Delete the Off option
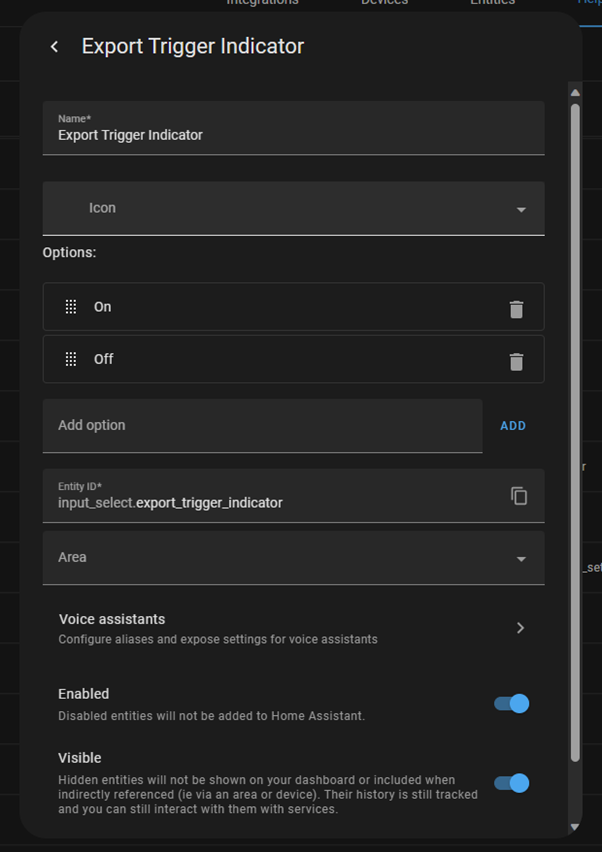 (516, 361)
